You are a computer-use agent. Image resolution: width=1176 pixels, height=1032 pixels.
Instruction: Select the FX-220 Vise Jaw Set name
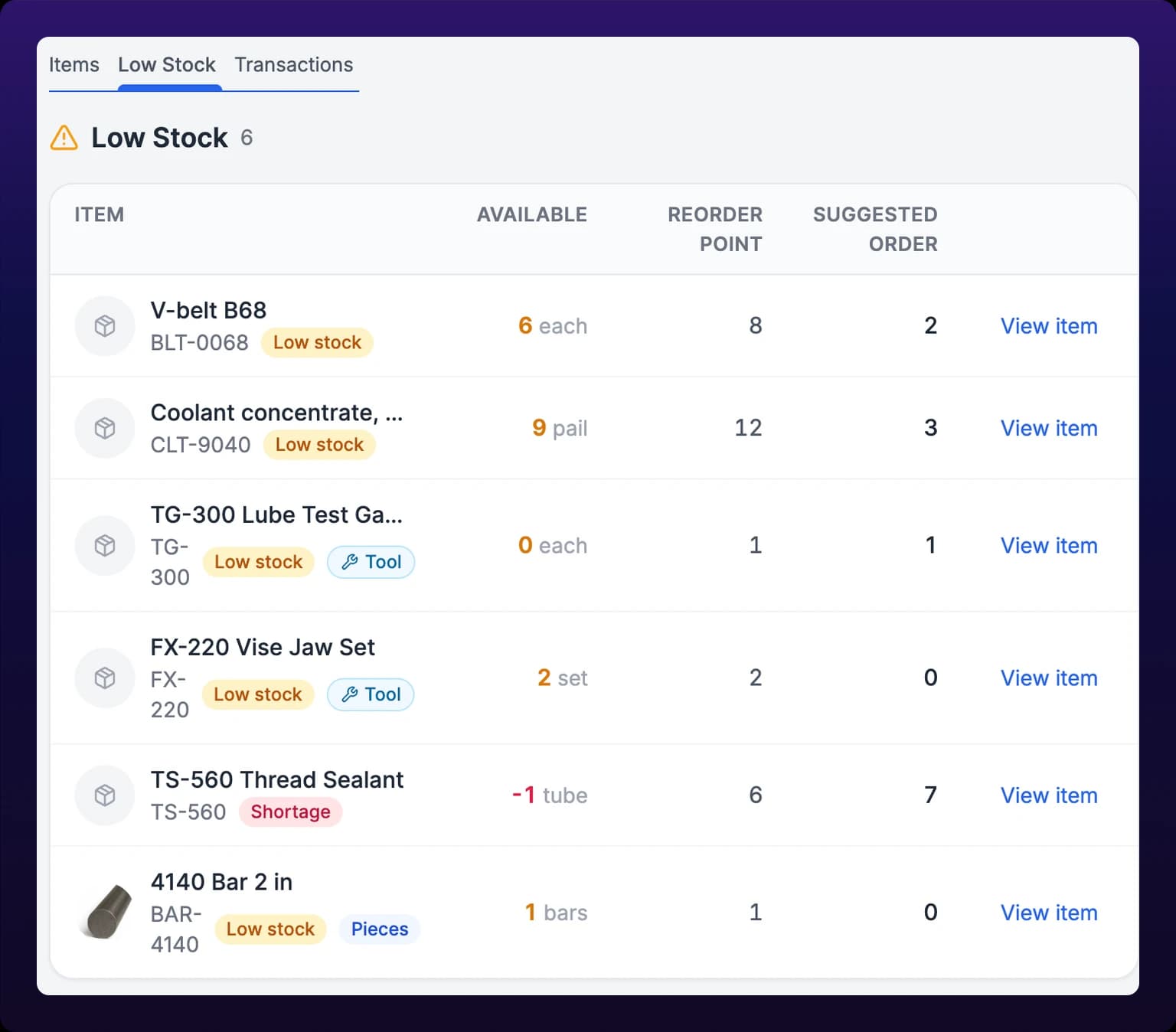click(263, 647)
